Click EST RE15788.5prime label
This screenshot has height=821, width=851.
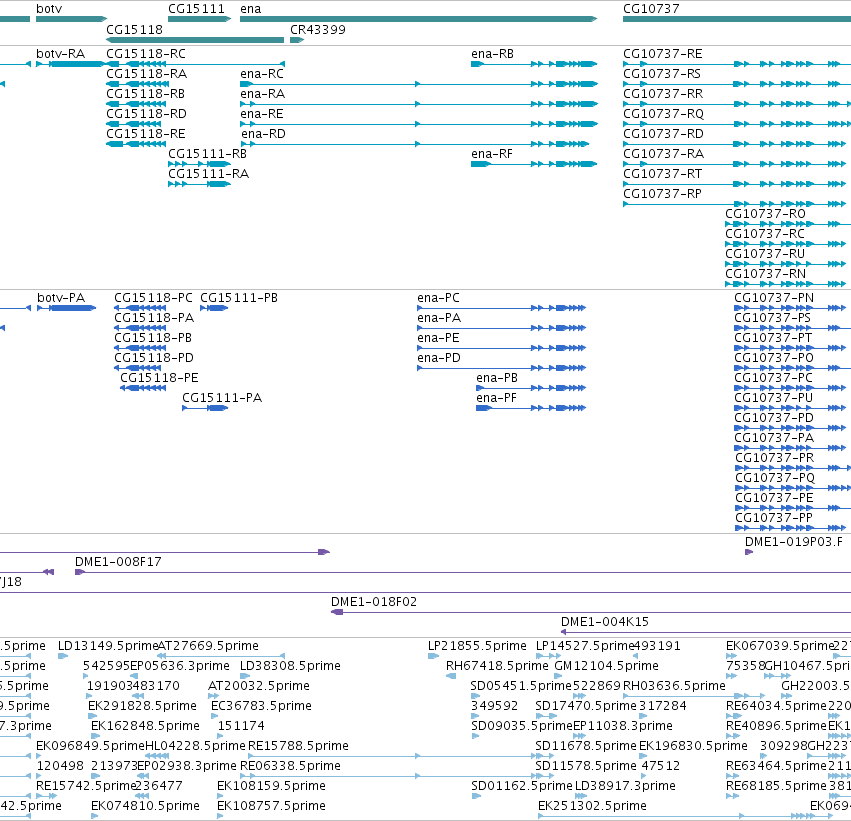298,746
